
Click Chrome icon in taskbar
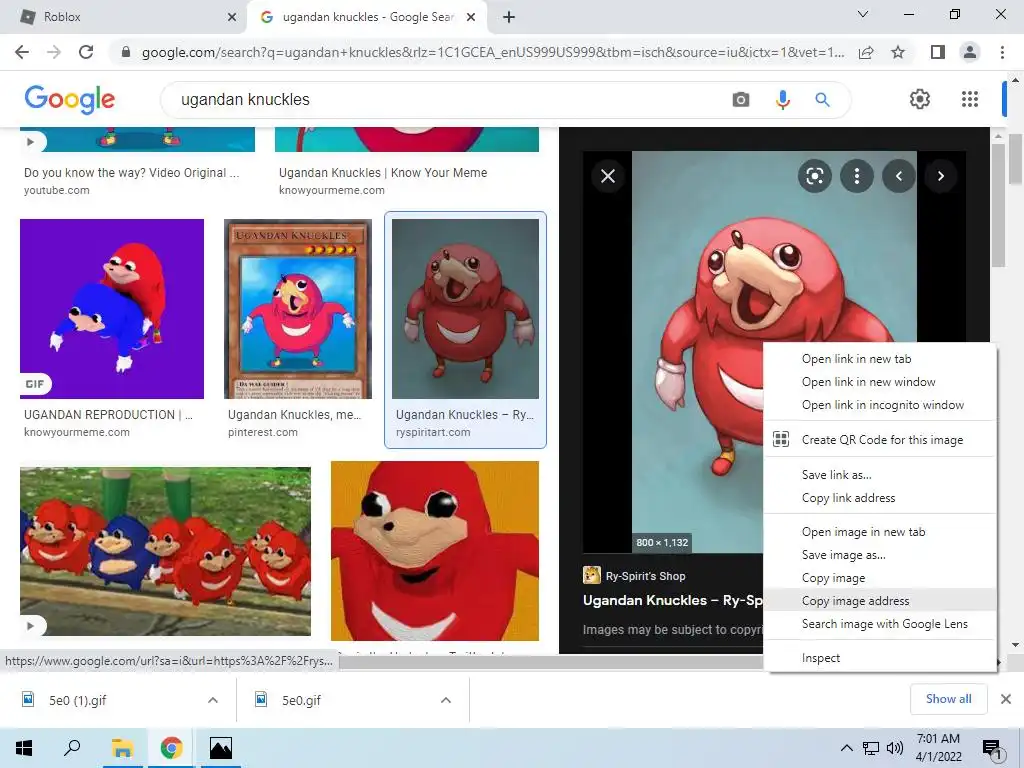click(172, 748)
